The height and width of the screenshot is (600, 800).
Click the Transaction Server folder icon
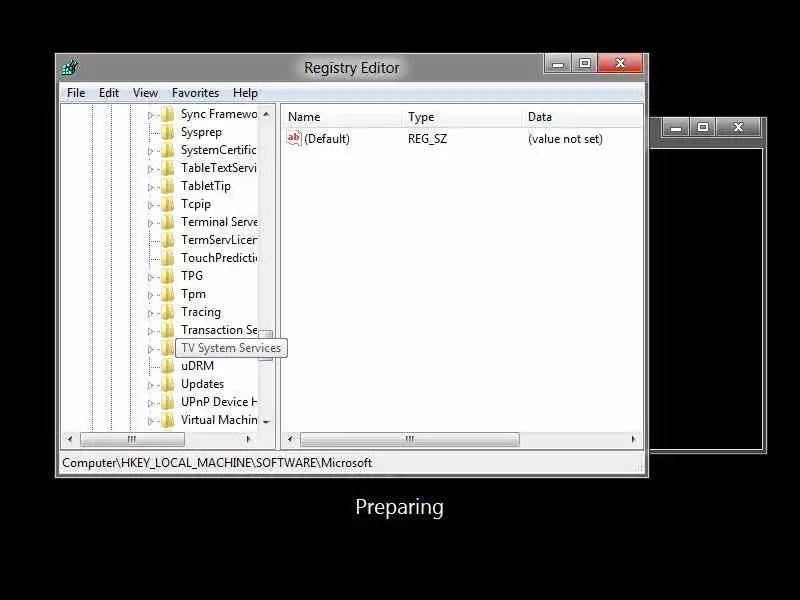(x=167, y=330)
